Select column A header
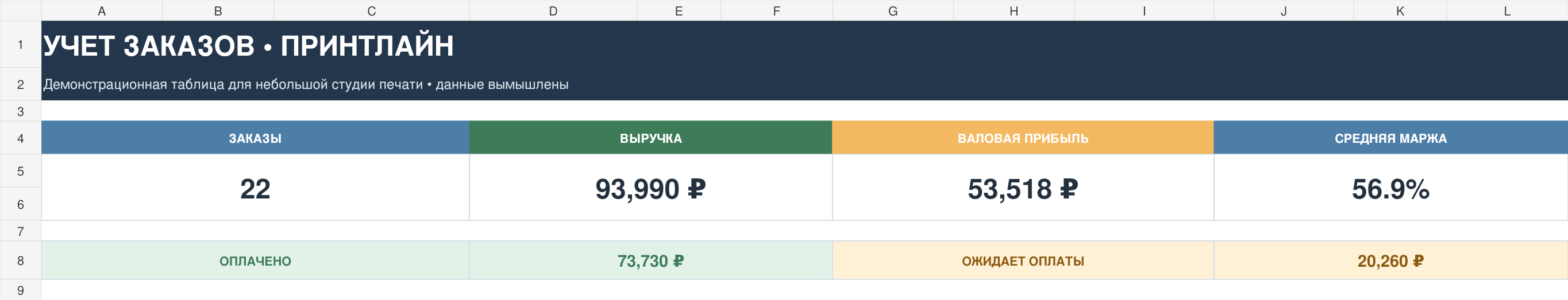 pos(102,10)
